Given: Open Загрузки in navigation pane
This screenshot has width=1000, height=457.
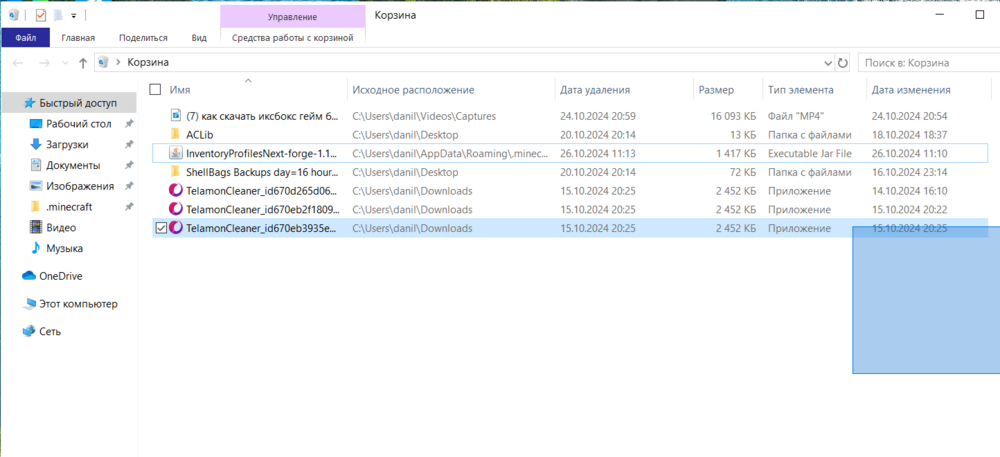Looking at the screenshot, I should click(x=67, y=145).
